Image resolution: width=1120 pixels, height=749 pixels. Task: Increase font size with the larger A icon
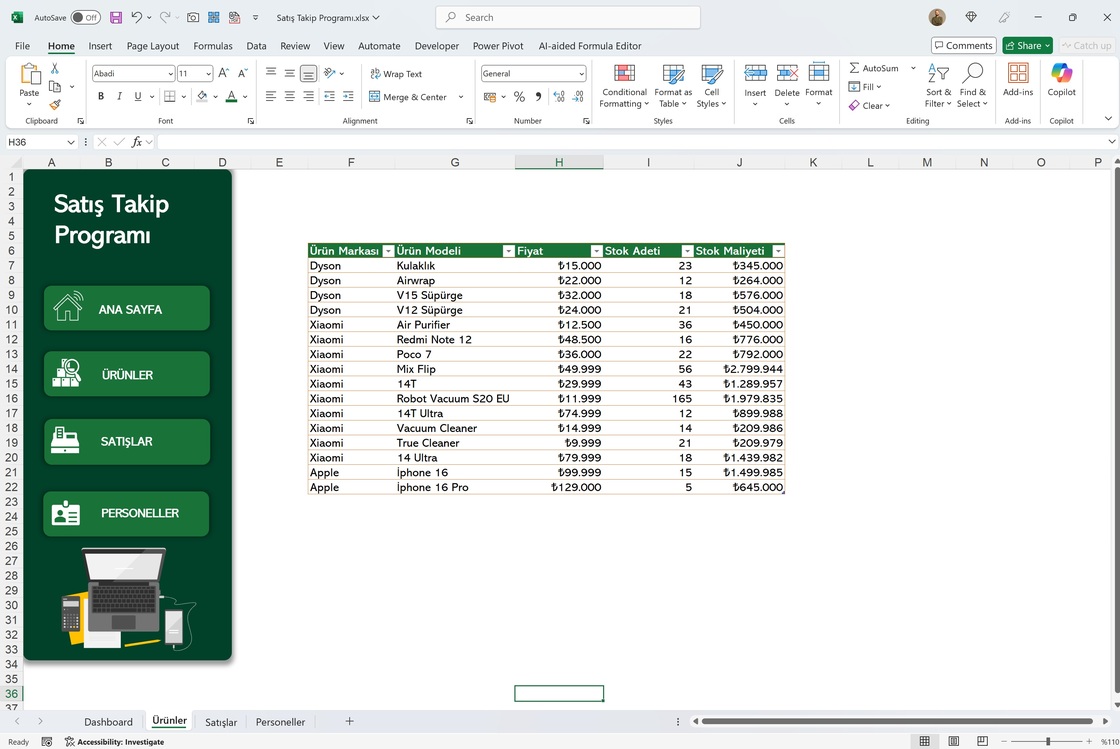coord(224,73)
